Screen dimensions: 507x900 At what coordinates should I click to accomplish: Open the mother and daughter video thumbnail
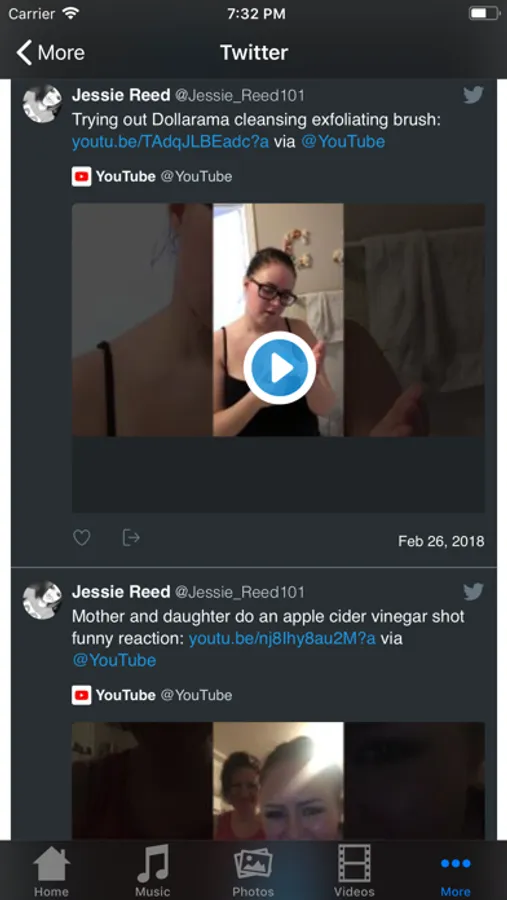[278, 781]
